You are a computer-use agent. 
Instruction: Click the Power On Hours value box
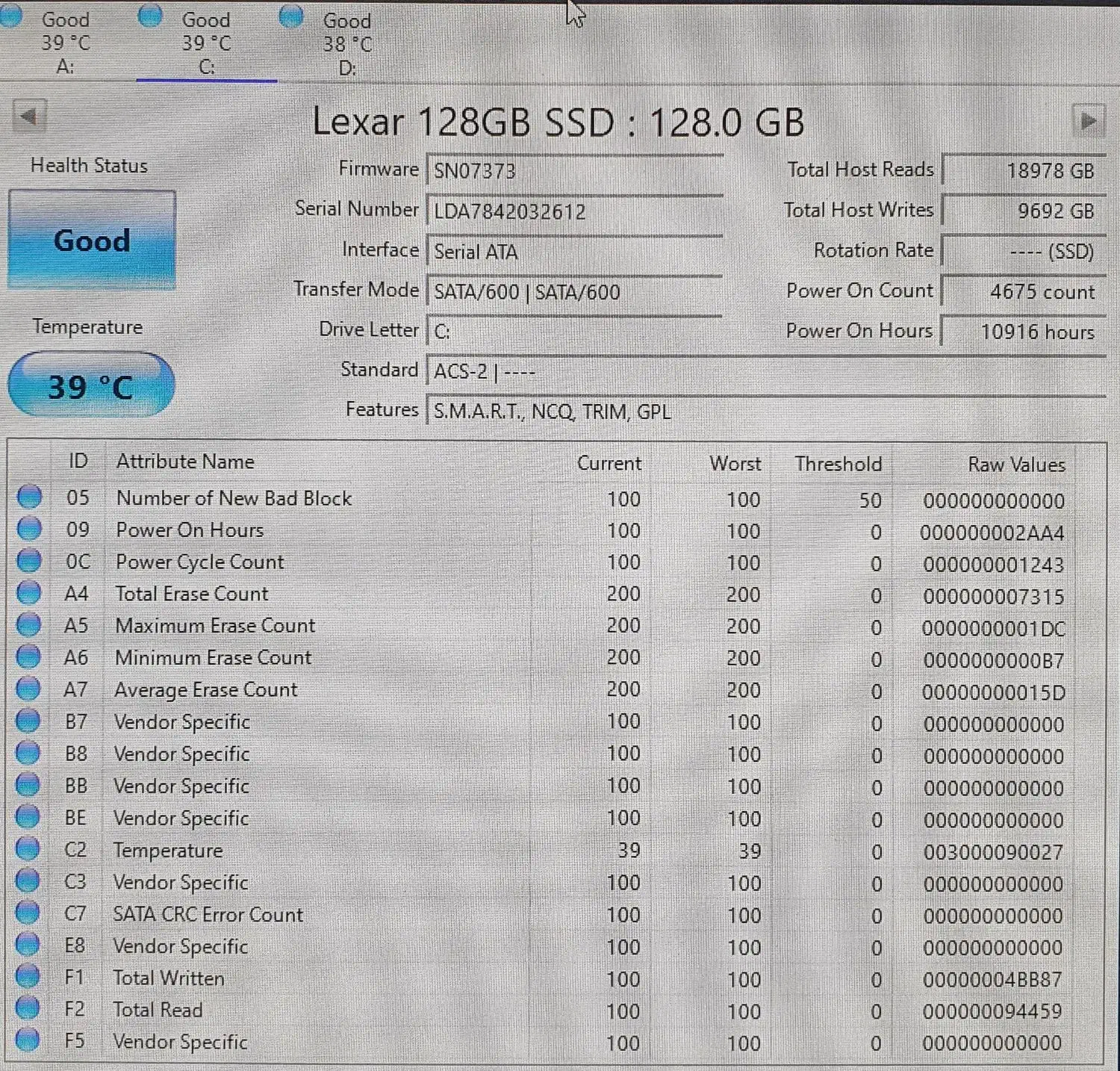coord(1021,332)
